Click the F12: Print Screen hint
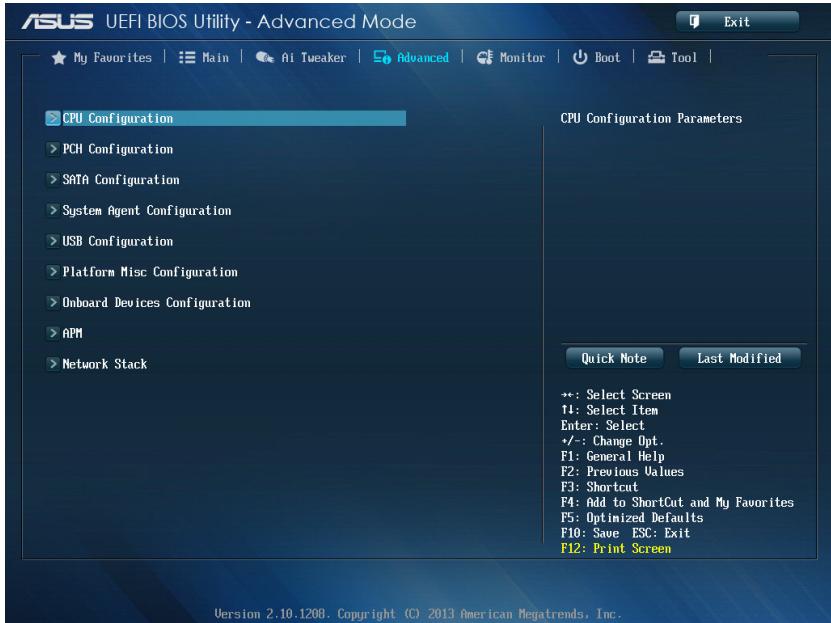The height and width of the screenshot is (623, 831). (616, 548)
